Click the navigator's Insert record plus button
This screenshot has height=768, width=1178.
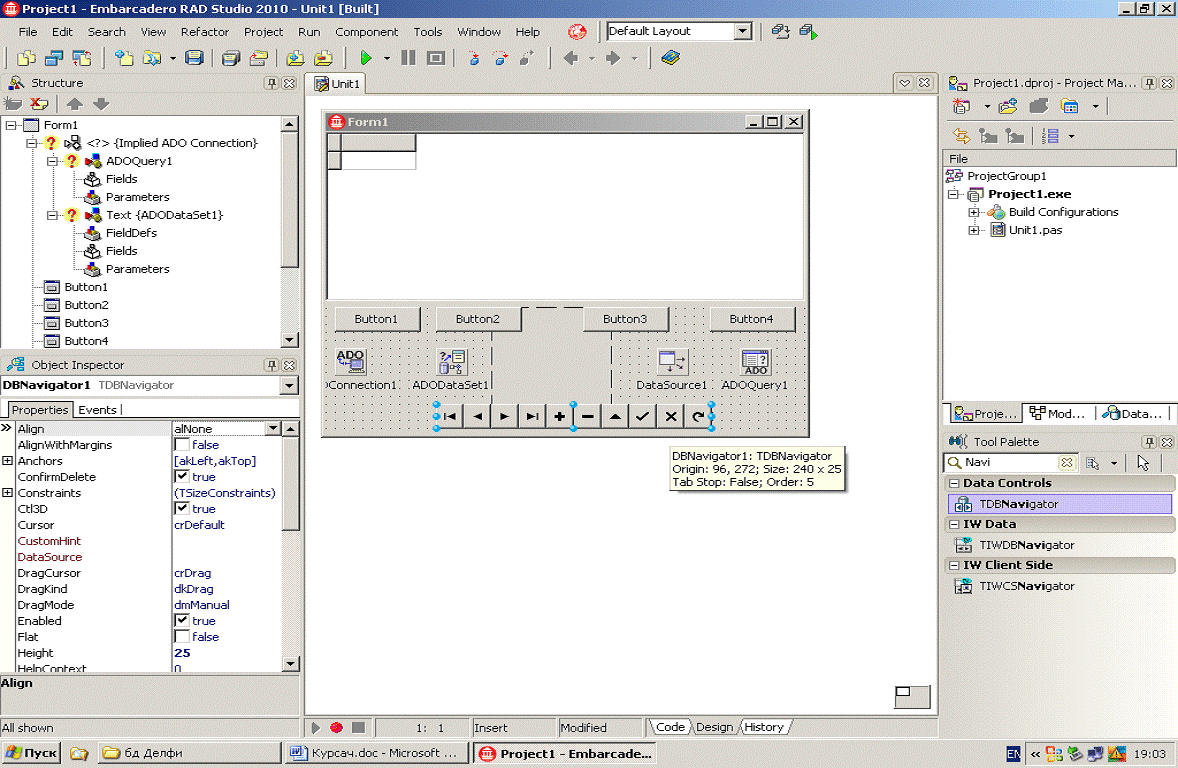[560, 416]
